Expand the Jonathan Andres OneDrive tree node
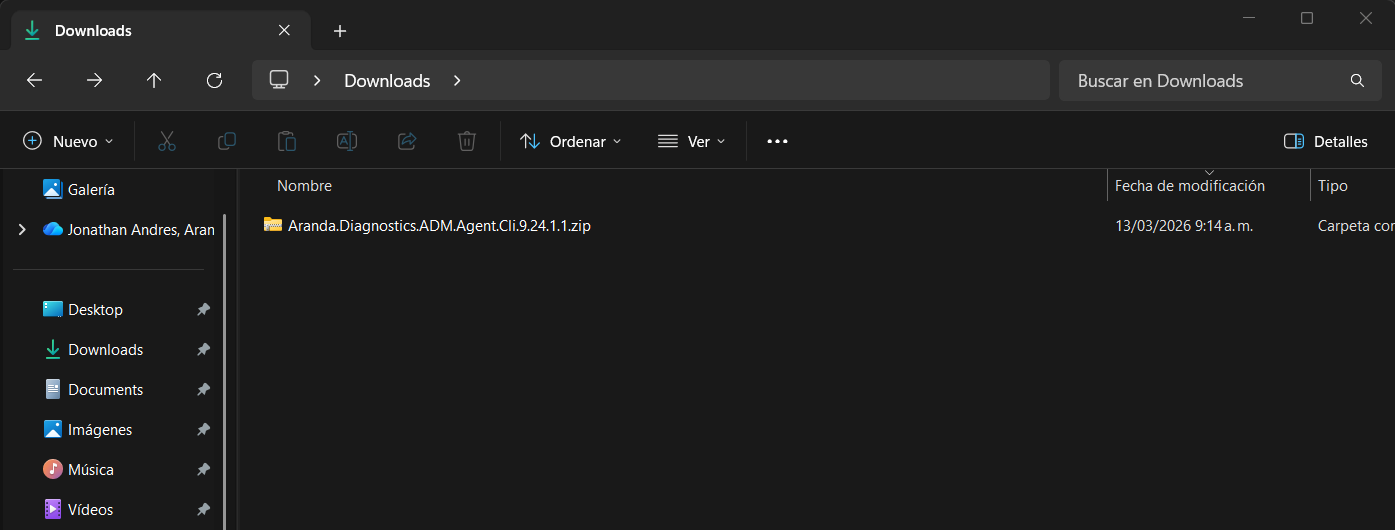 22,230
